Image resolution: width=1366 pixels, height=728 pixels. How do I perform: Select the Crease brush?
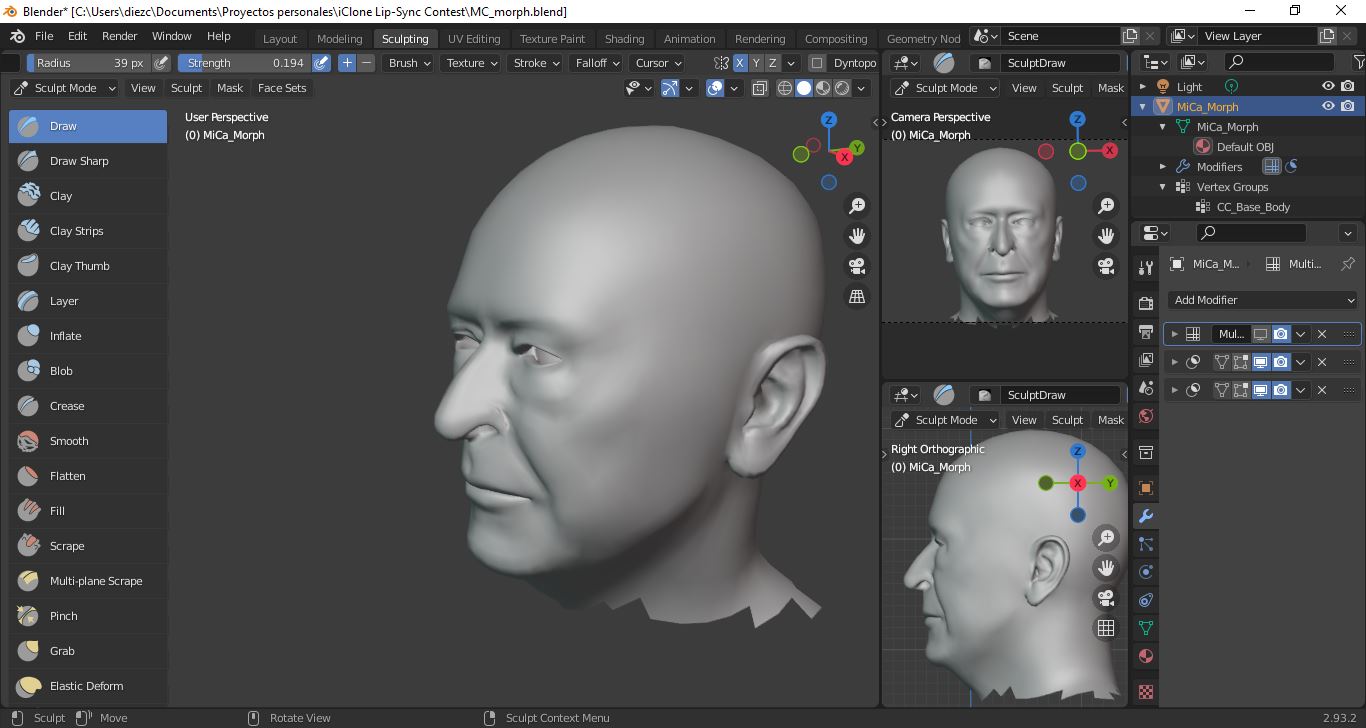pyautogui.click(x=88, y=406)
